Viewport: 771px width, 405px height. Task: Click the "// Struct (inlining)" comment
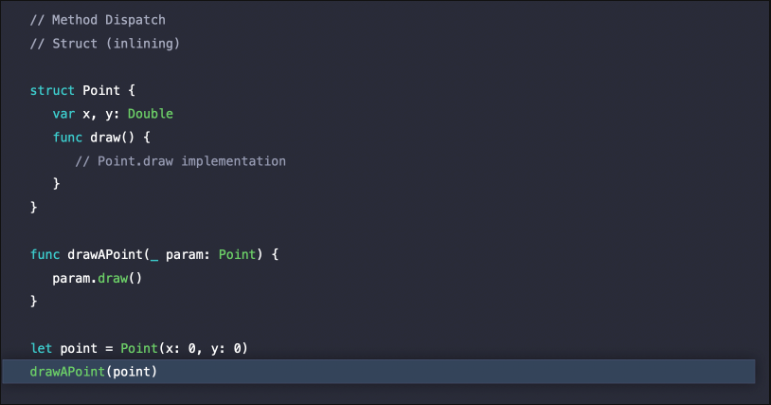coord(105,44)
